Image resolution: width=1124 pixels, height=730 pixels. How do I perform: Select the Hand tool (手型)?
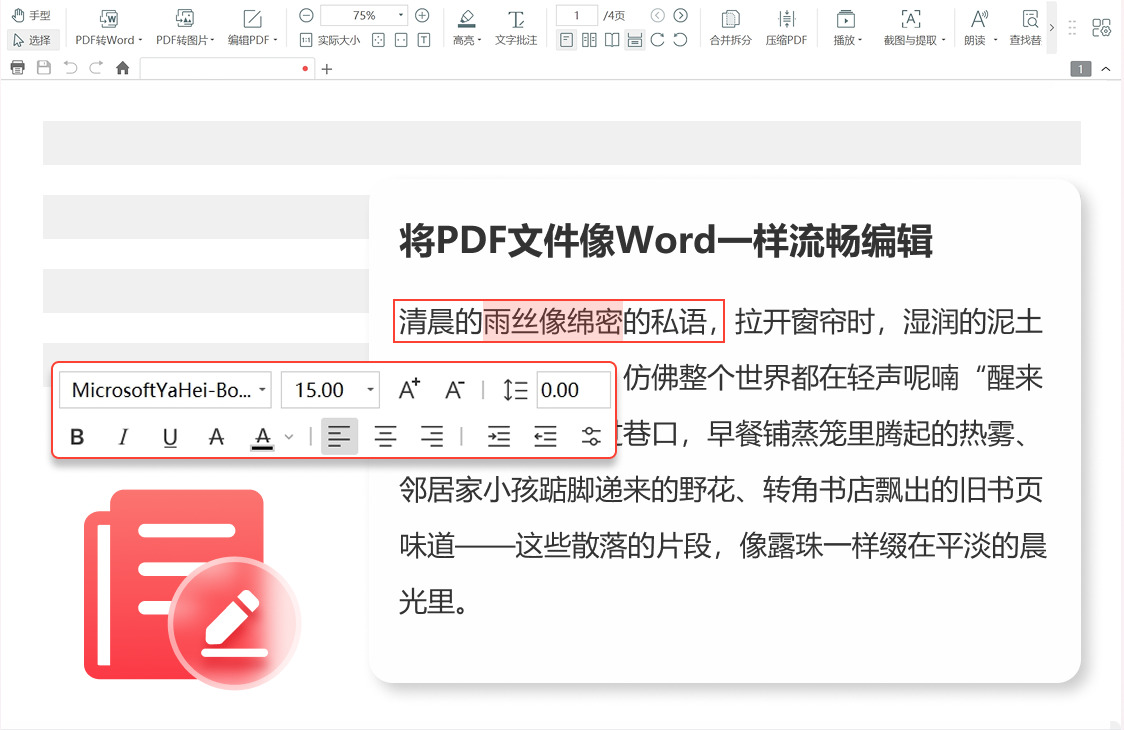tap(32, 15)
